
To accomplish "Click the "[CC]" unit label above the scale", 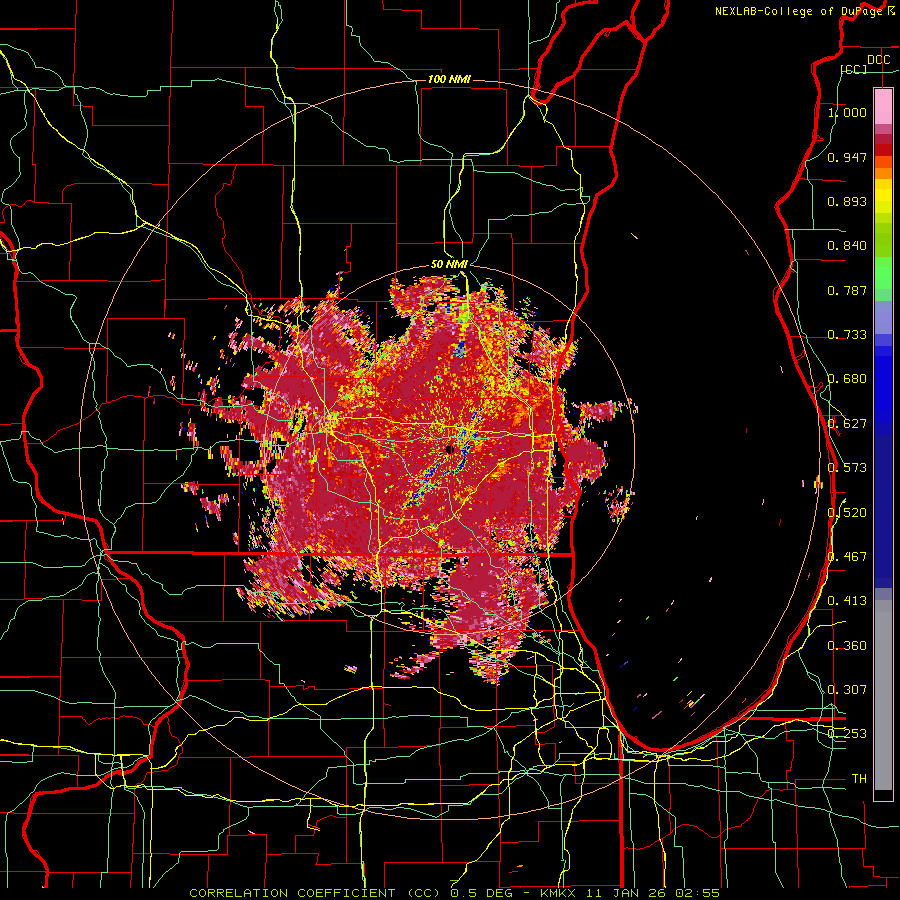I will point(854,69).
